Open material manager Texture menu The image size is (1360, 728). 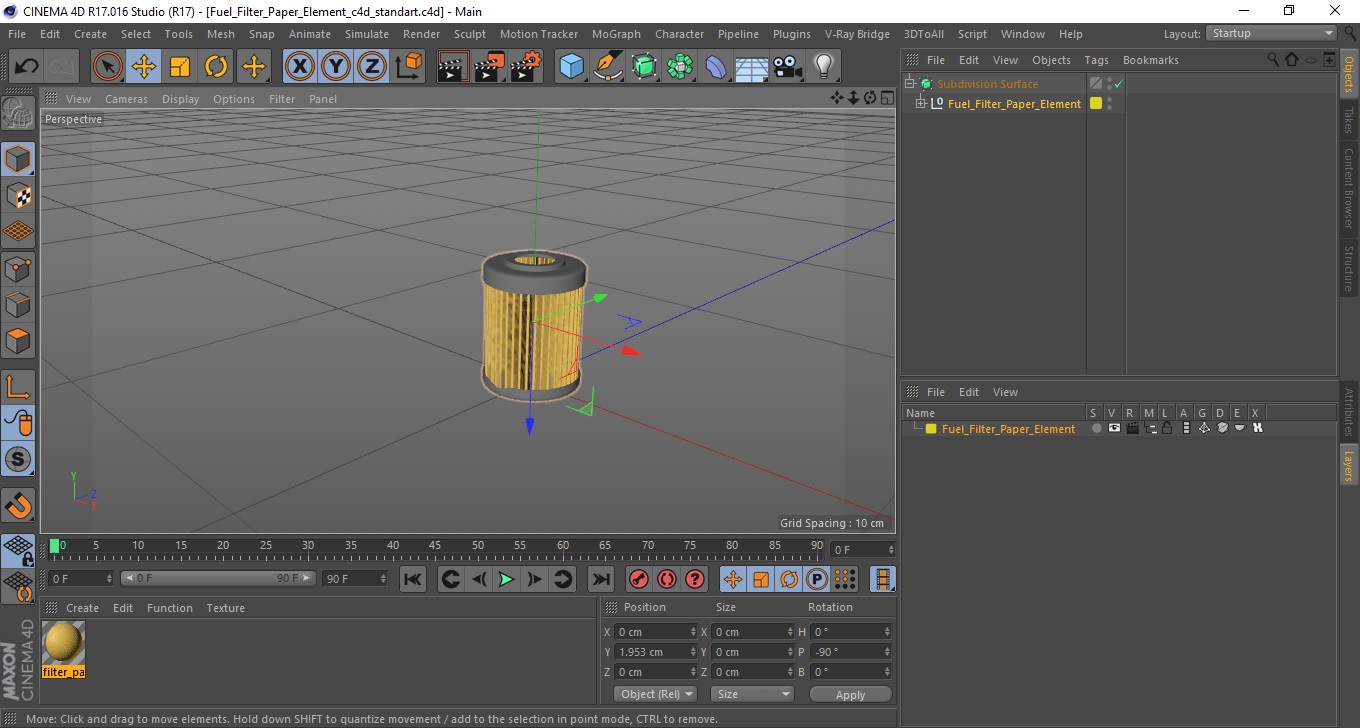[x=225, y=608]
